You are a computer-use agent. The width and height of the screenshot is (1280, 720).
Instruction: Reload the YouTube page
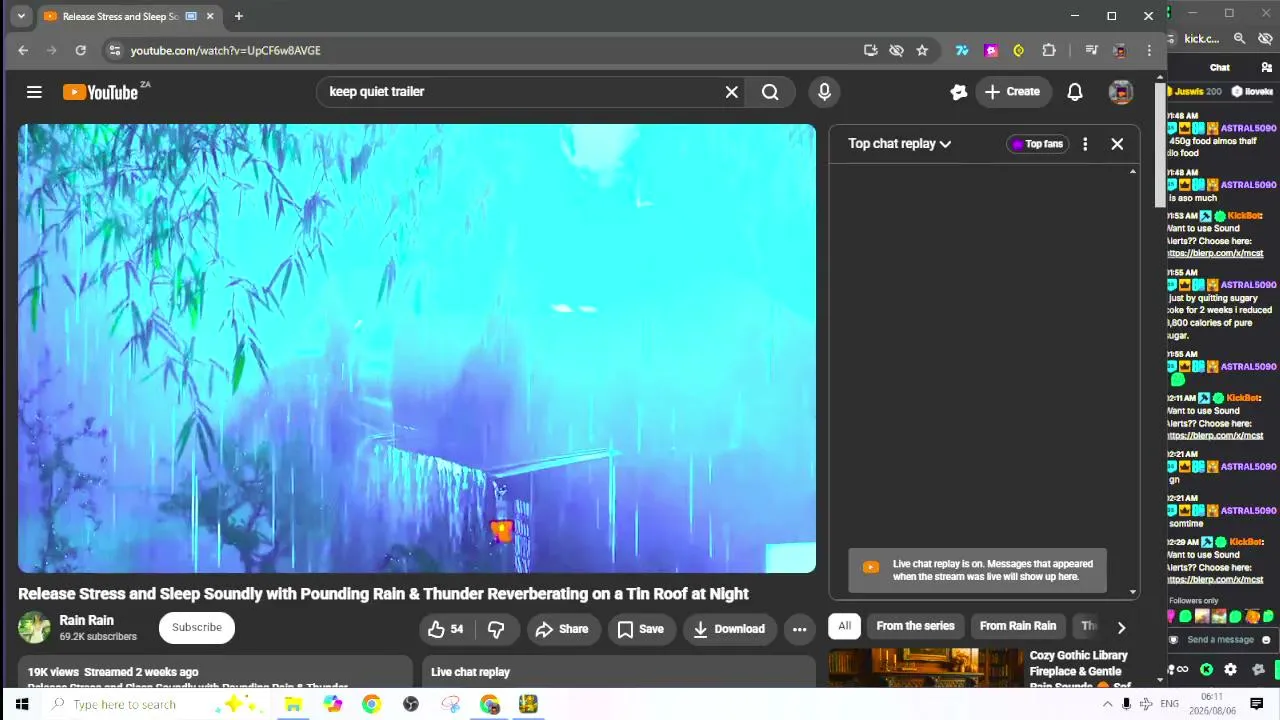tap(80, 50)
